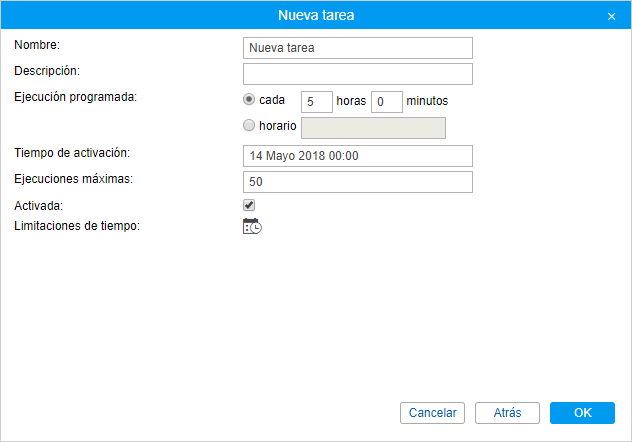The image size is (632, 442).
Task: Confirm the task with OK
Action: tap(582, 413)
